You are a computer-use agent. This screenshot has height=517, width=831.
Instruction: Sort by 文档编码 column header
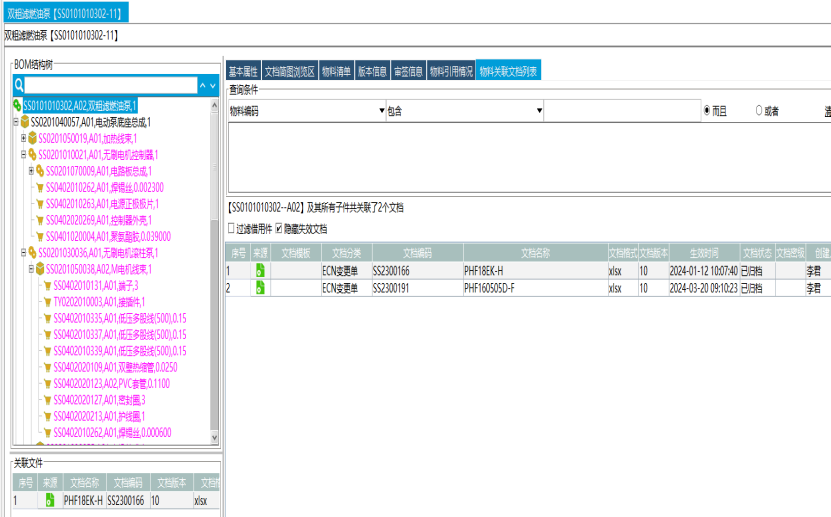click(x=418, y=253)
